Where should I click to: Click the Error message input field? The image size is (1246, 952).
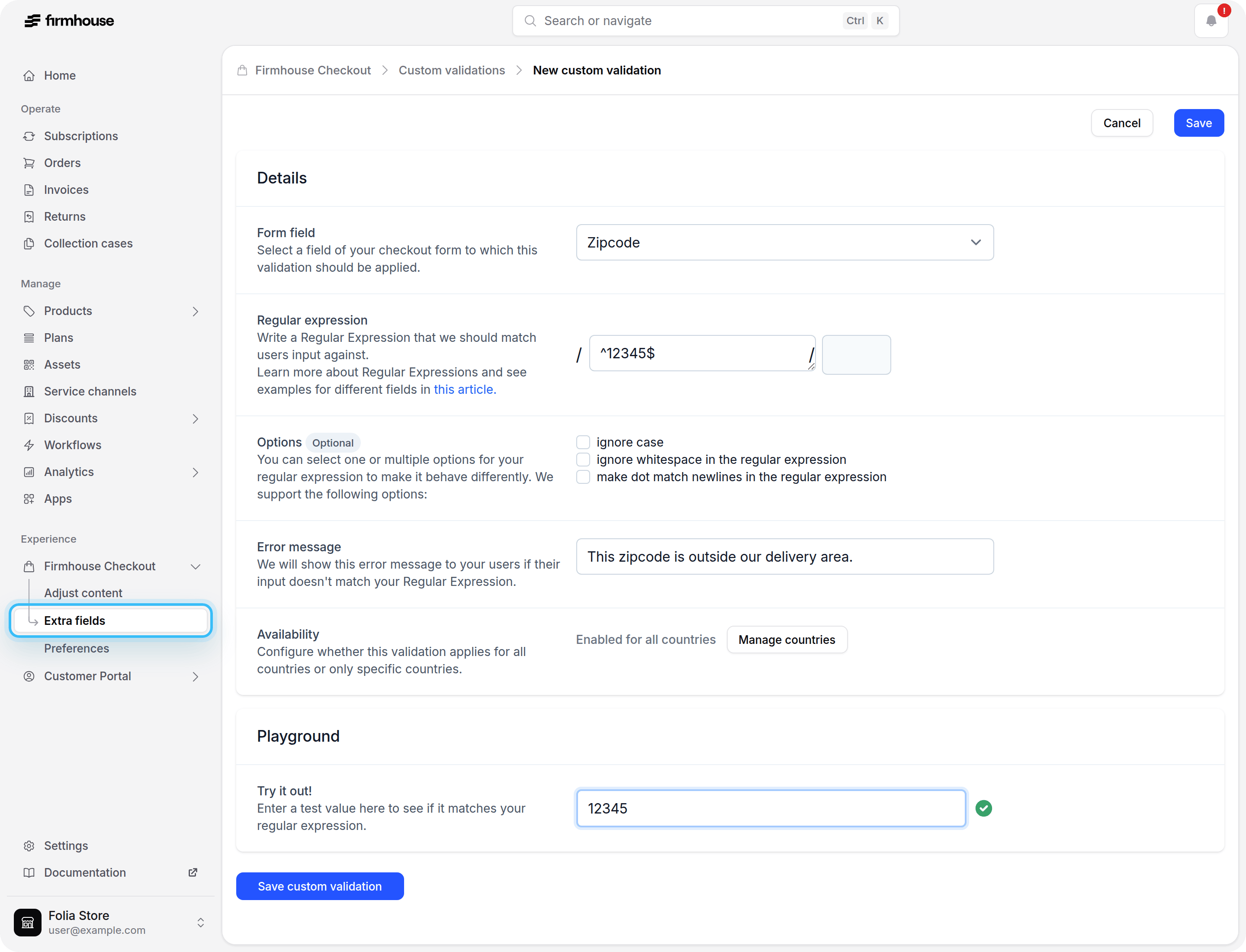tap(785, 556)
